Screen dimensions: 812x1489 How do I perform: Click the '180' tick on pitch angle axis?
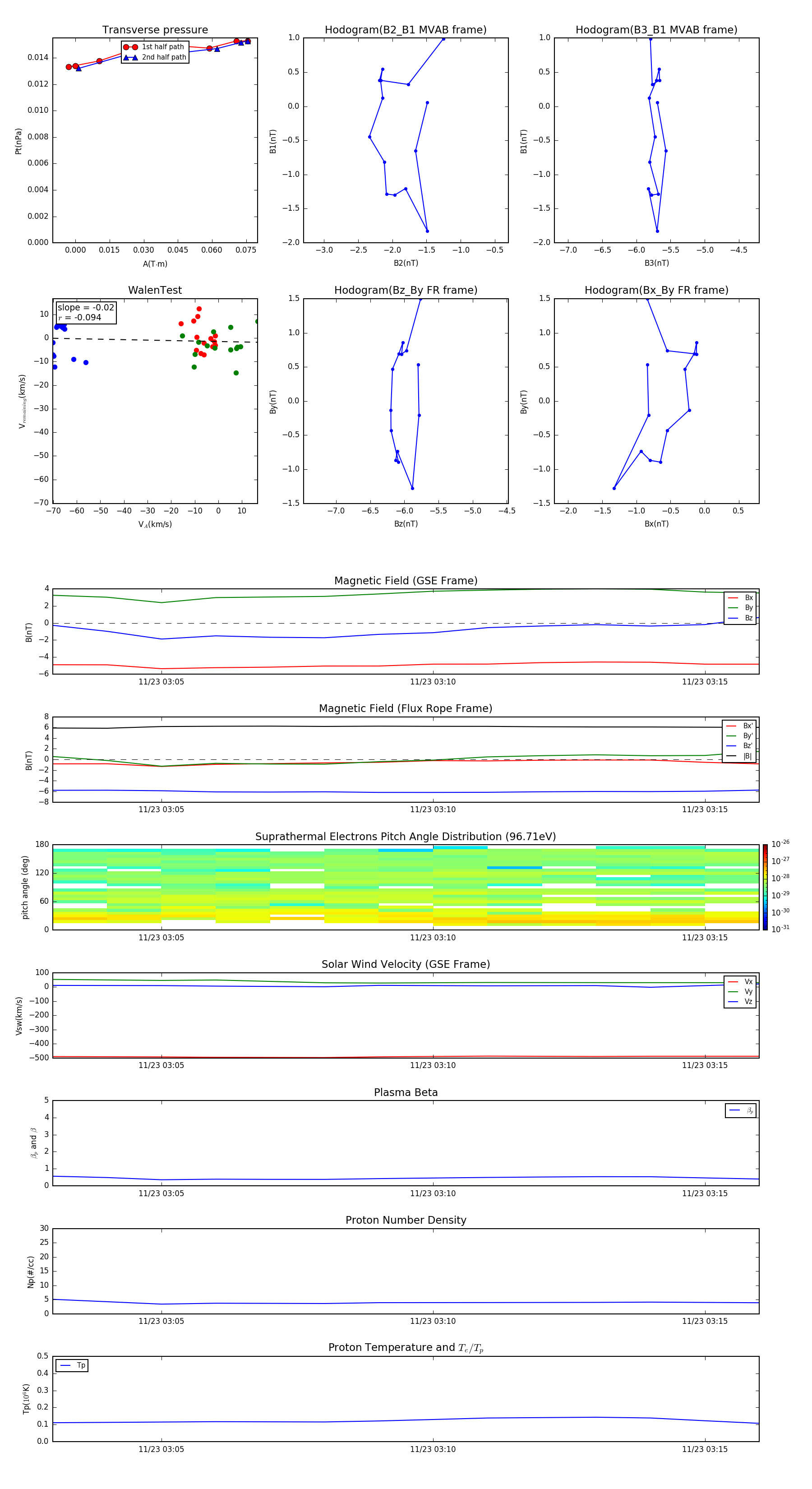click(x=42, y=845)
